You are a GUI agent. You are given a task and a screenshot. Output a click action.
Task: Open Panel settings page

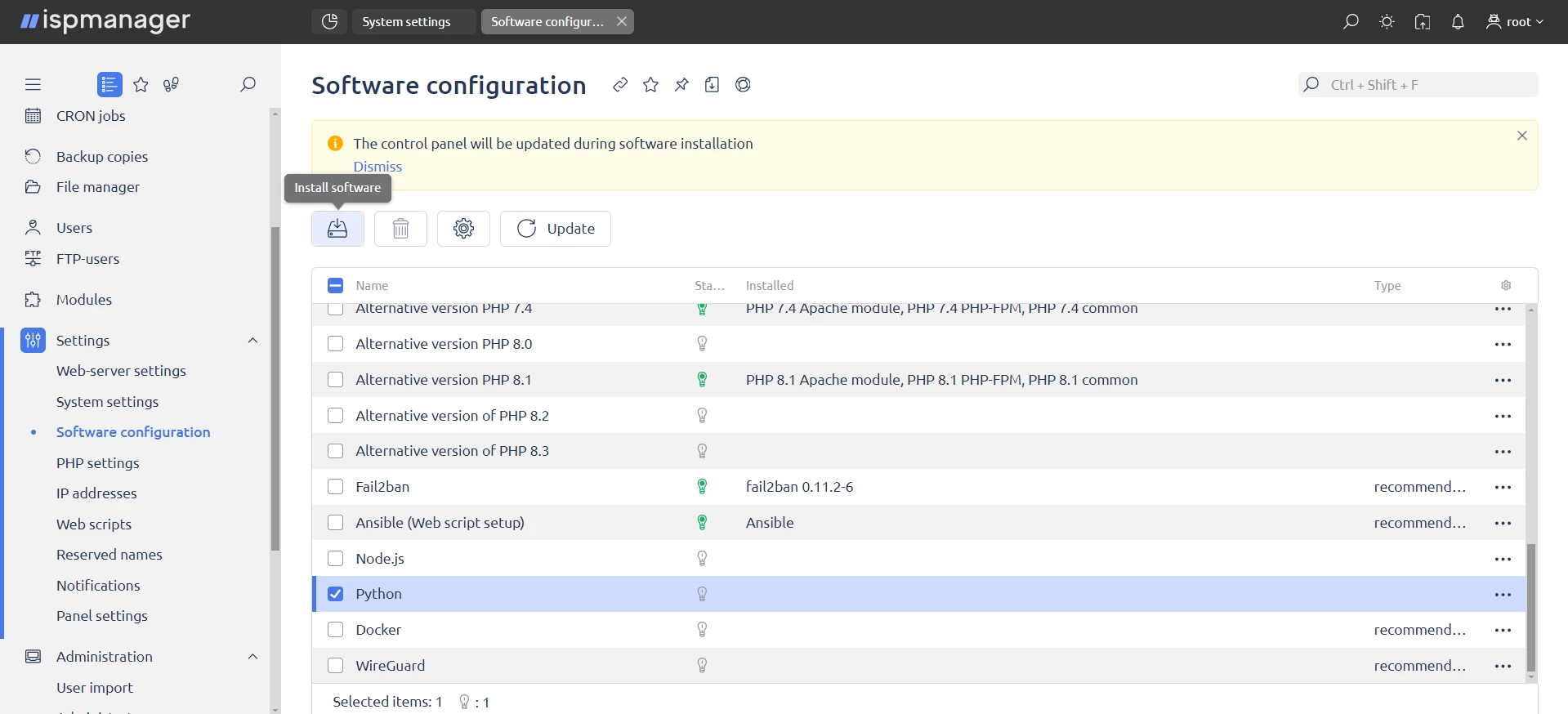click(x=102, y=616)
